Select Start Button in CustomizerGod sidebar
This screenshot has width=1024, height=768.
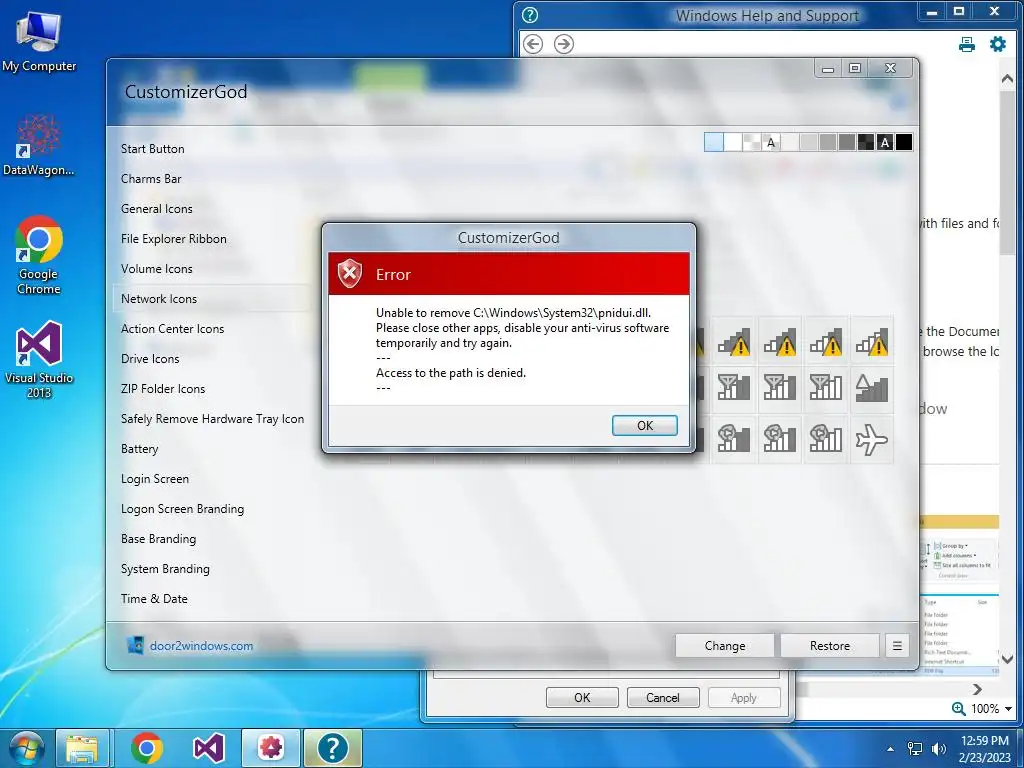[x=152, y=149]
